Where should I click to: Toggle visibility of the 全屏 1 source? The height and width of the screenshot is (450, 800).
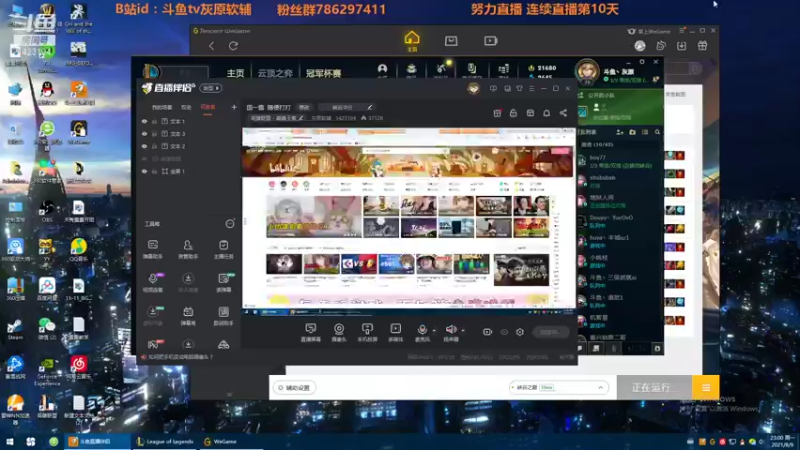click(x=144, y=171)
